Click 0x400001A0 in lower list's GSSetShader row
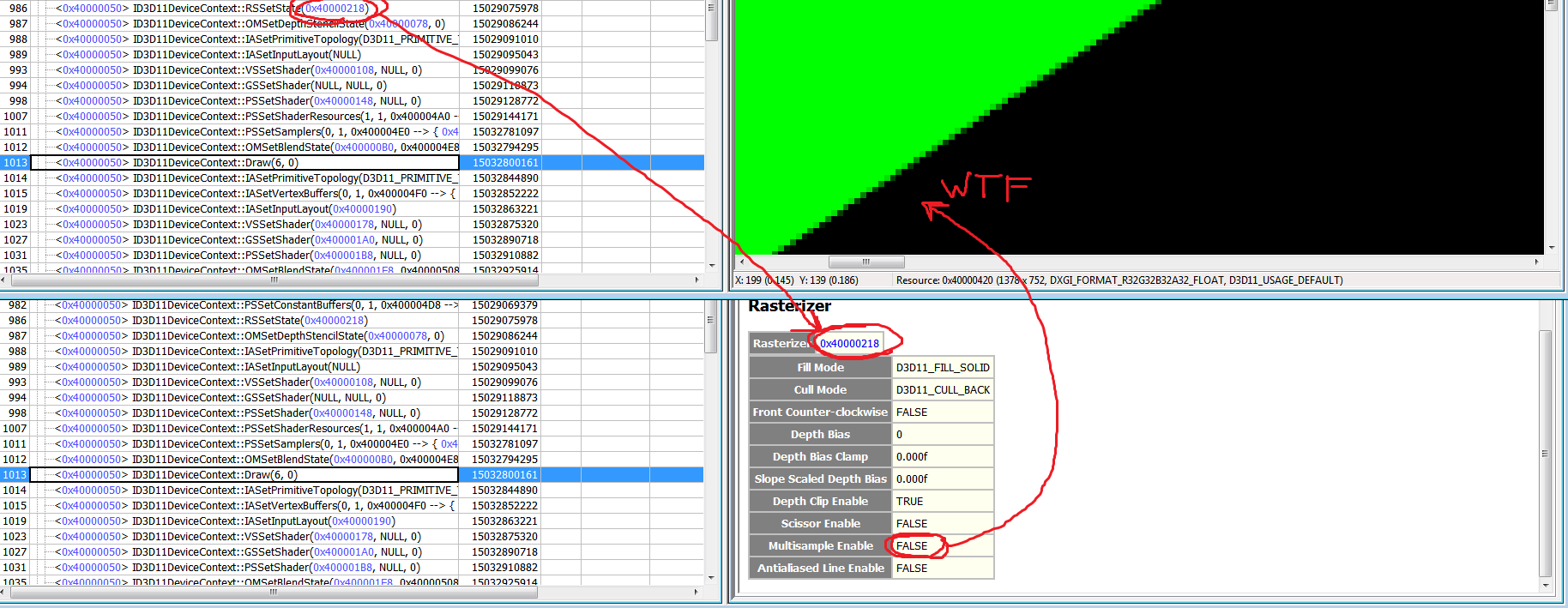The height and width of the screenshot is (608, 1568). coord(344,552)
